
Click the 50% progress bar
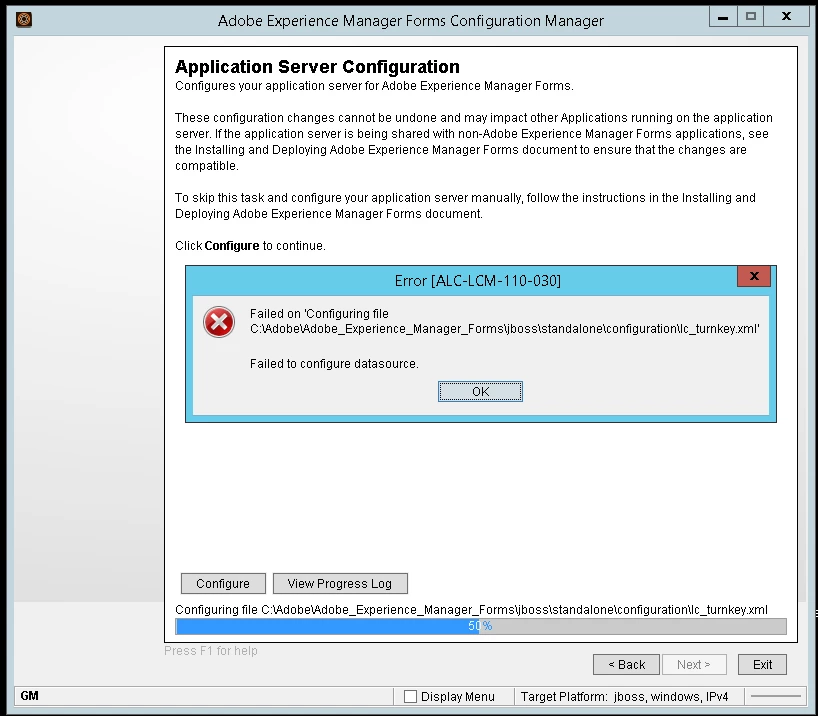pyautogui.click(x=480, y=626)
